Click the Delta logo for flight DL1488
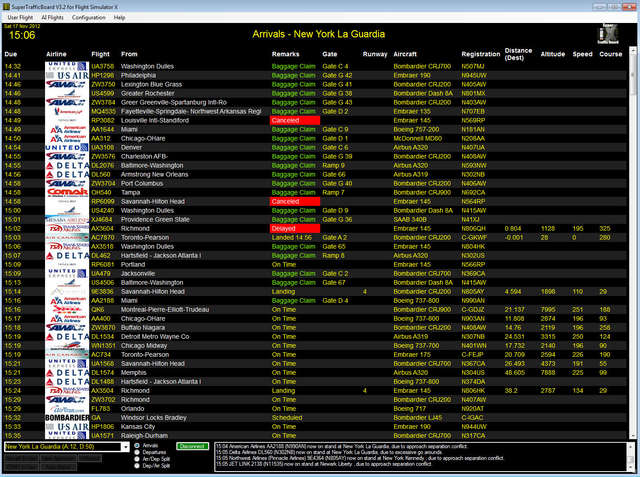640x477 pixels. [x=67, y=382]
